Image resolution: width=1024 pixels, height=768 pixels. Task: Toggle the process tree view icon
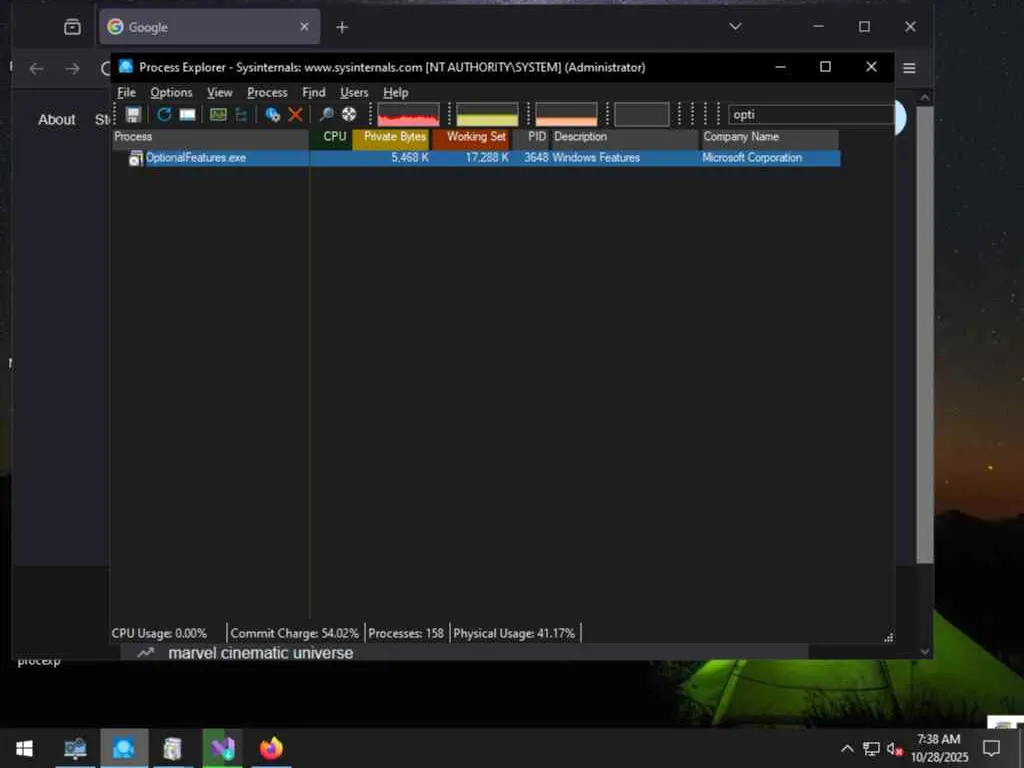coord(241,115)
